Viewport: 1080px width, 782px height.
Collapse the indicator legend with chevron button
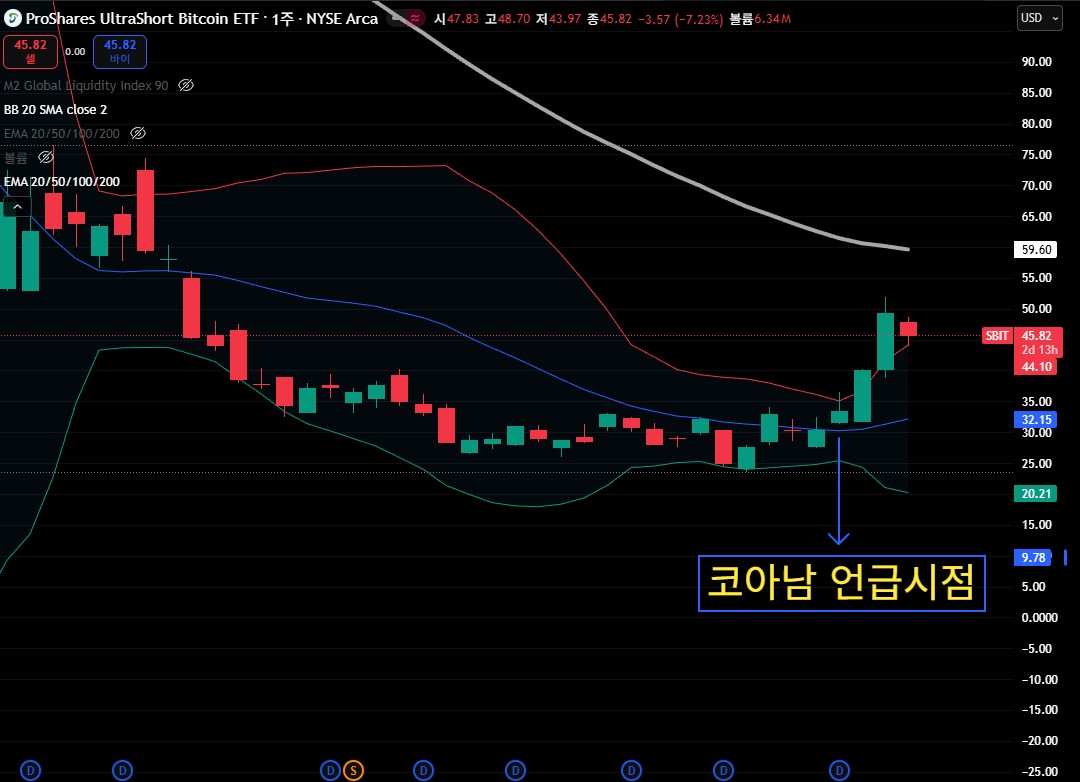click(x=17, y=207)
